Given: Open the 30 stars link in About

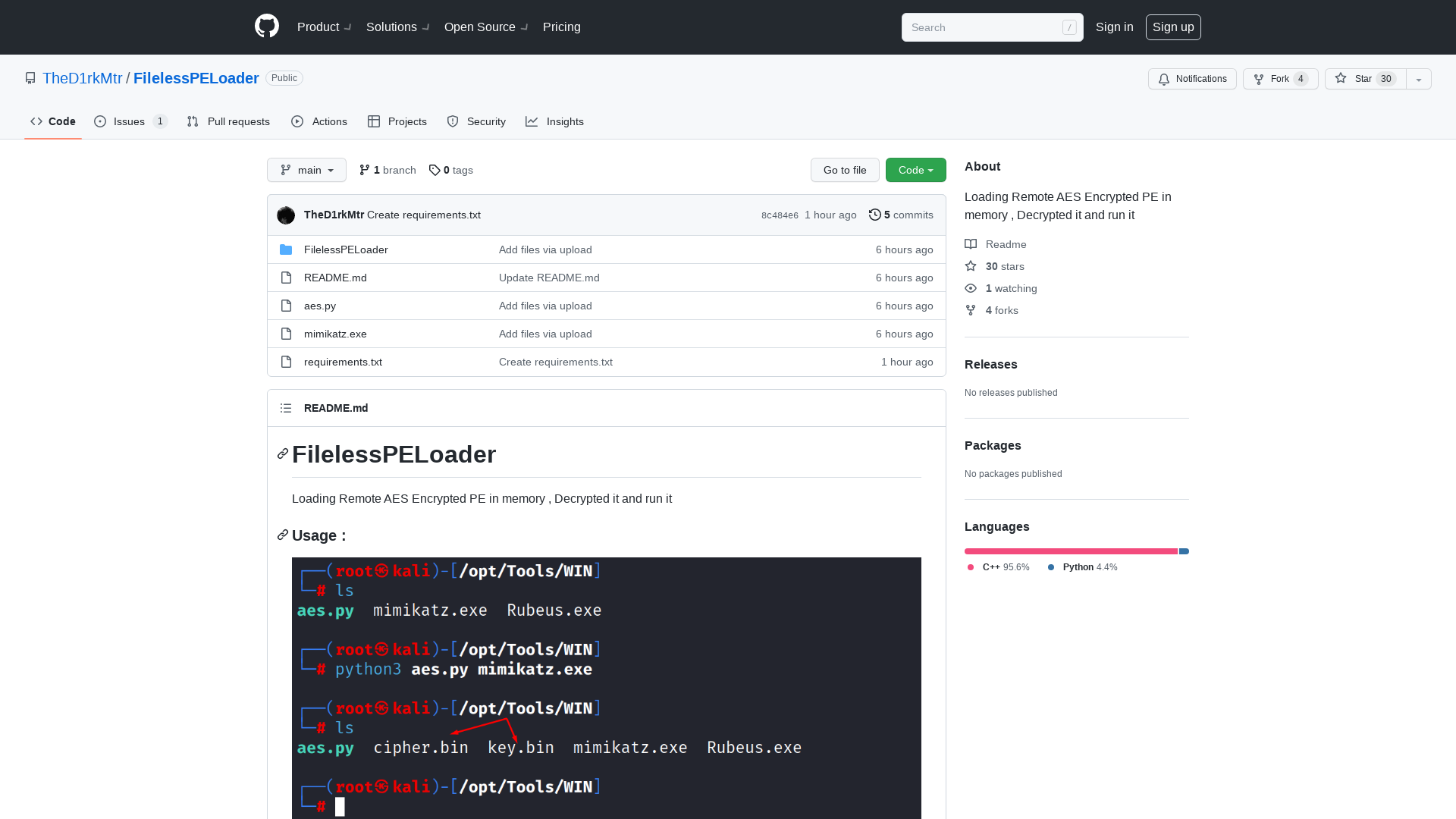Looking at the screenshot, I should coord(995,266).
